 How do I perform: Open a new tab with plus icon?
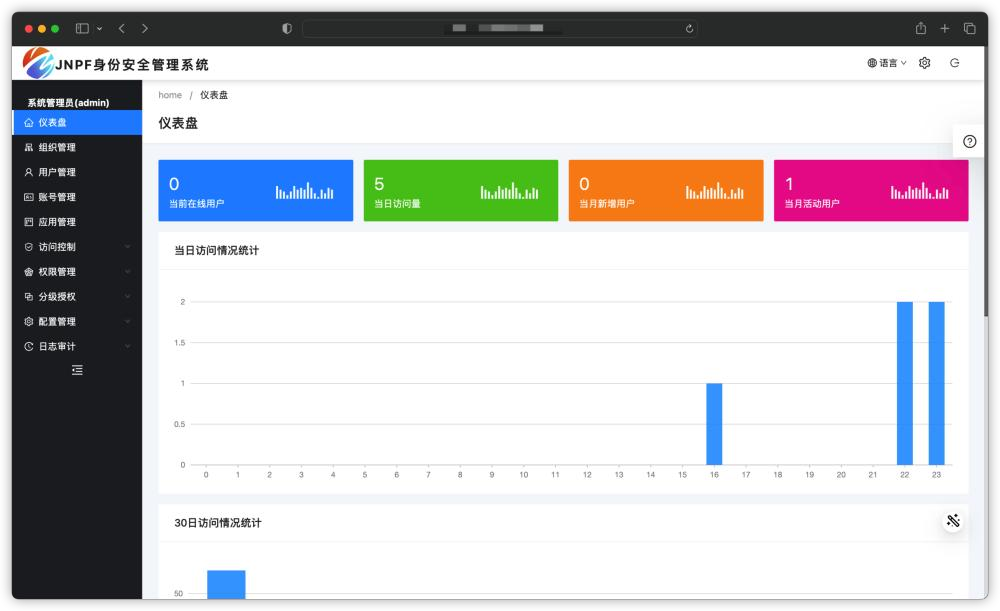[945, 28]
